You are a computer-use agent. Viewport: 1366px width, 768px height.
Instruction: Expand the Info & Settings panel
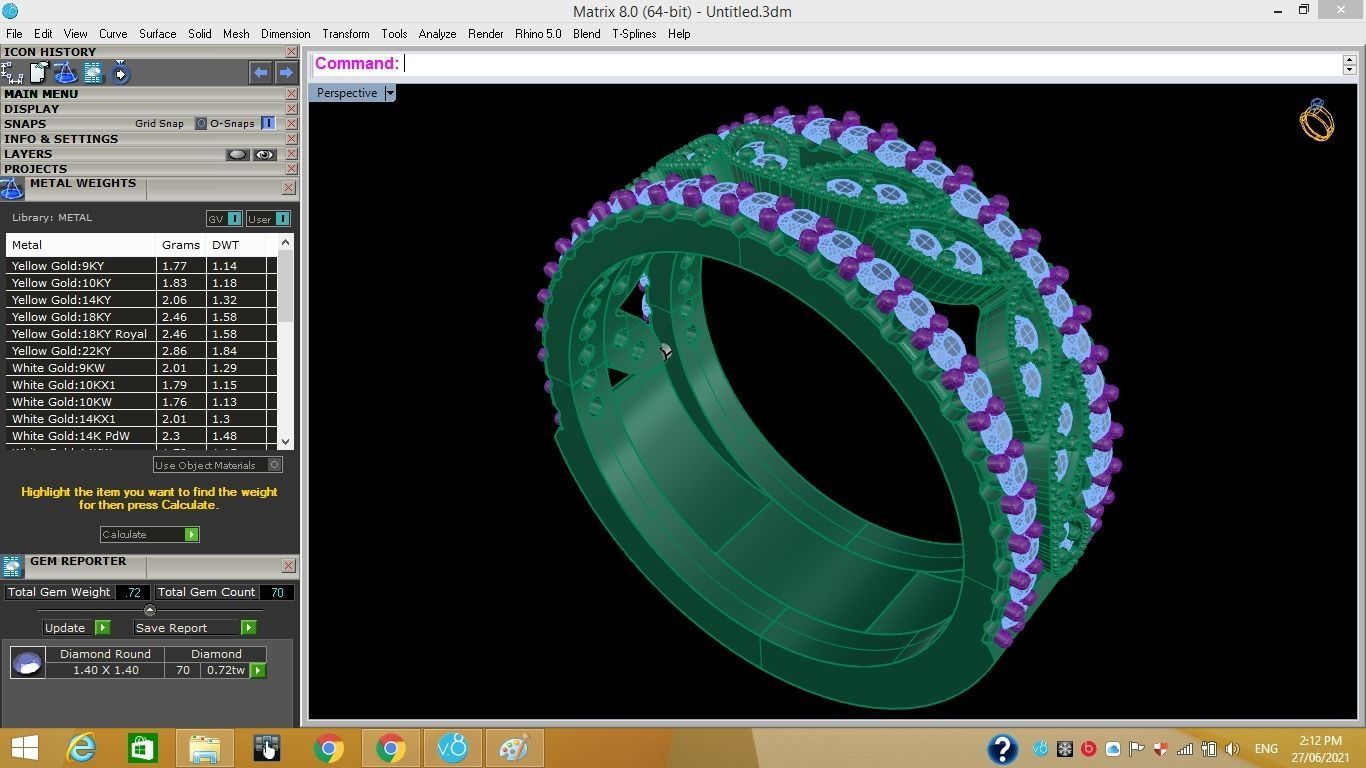[61, 139]
